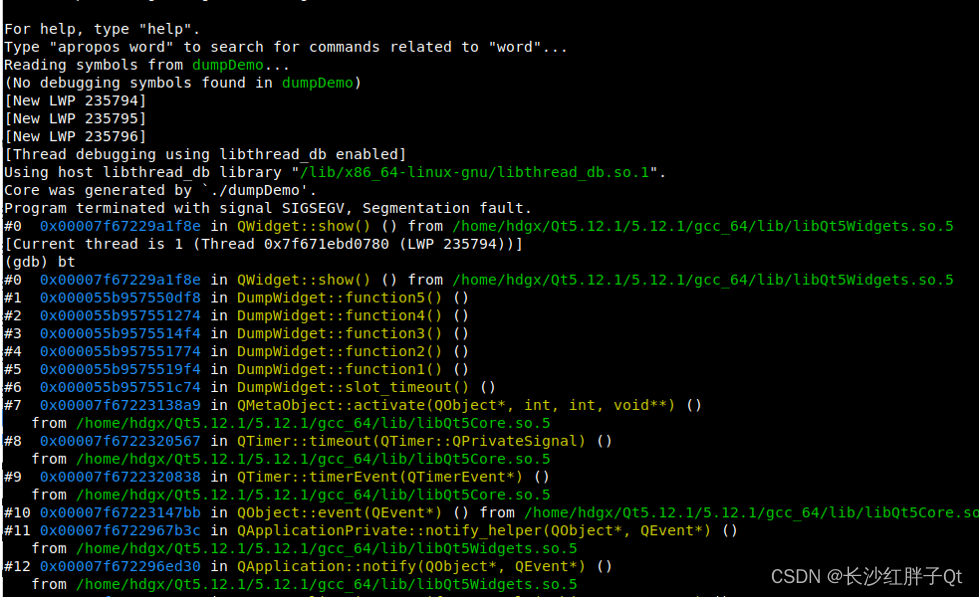Click the text 'For help, type "help".'
The height and width of the screenshot is (597, 979).
click(102, 29)
